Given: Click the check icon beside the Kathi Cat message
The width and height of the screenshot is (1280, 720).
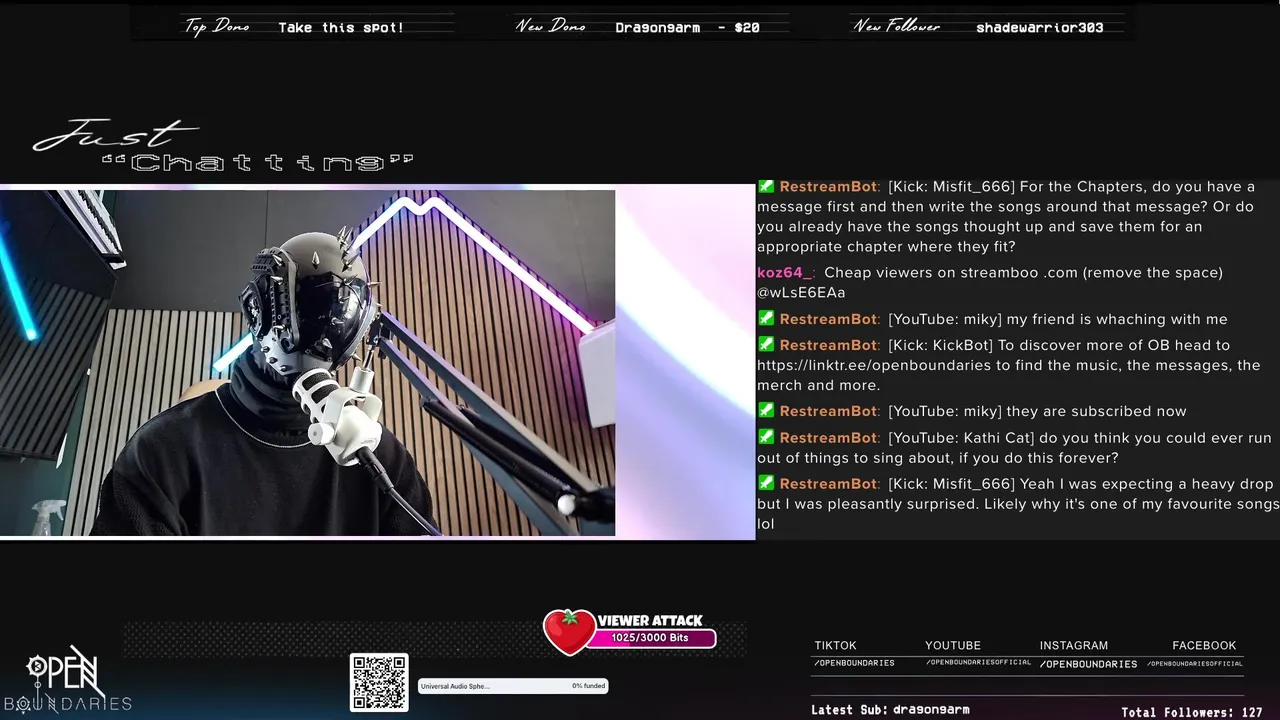Looking at the screenshot, I should pos(766,437).
